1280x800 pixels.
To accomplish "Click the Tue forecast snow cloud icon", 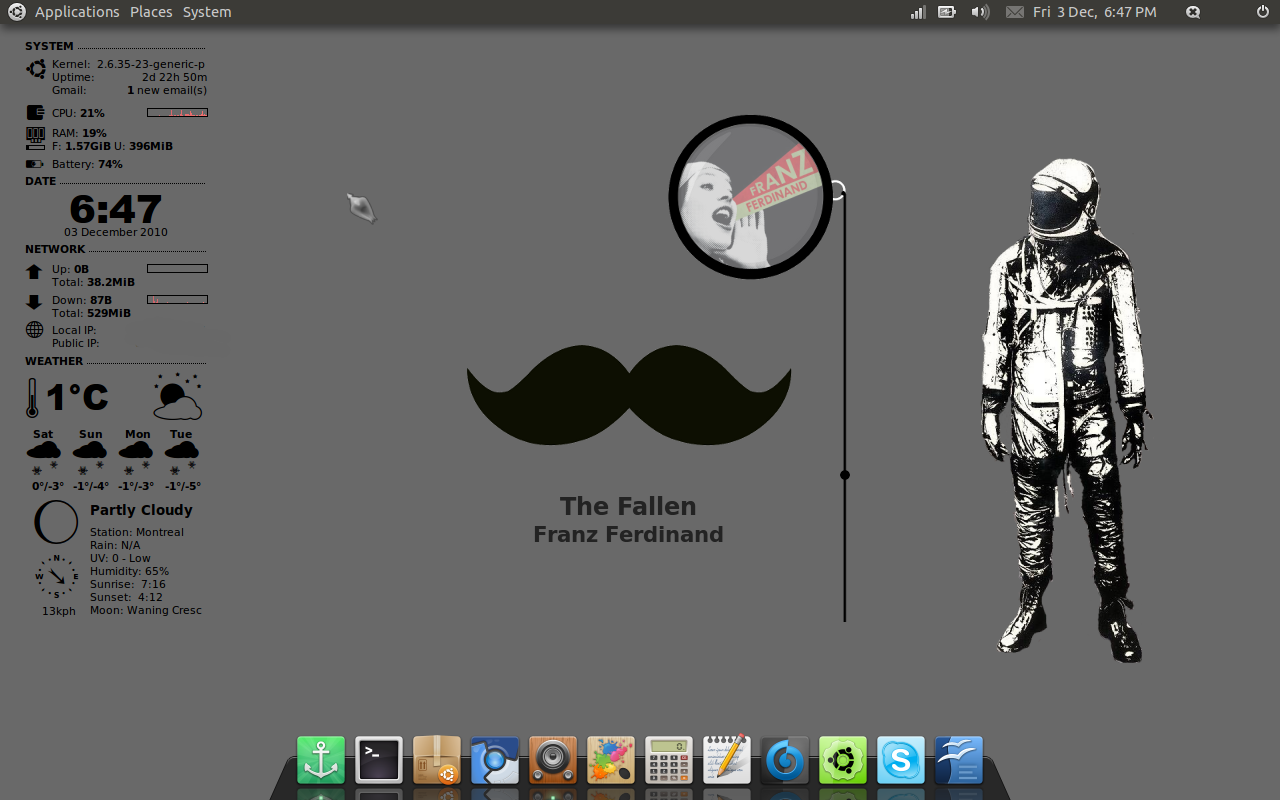I will [181, 458].
